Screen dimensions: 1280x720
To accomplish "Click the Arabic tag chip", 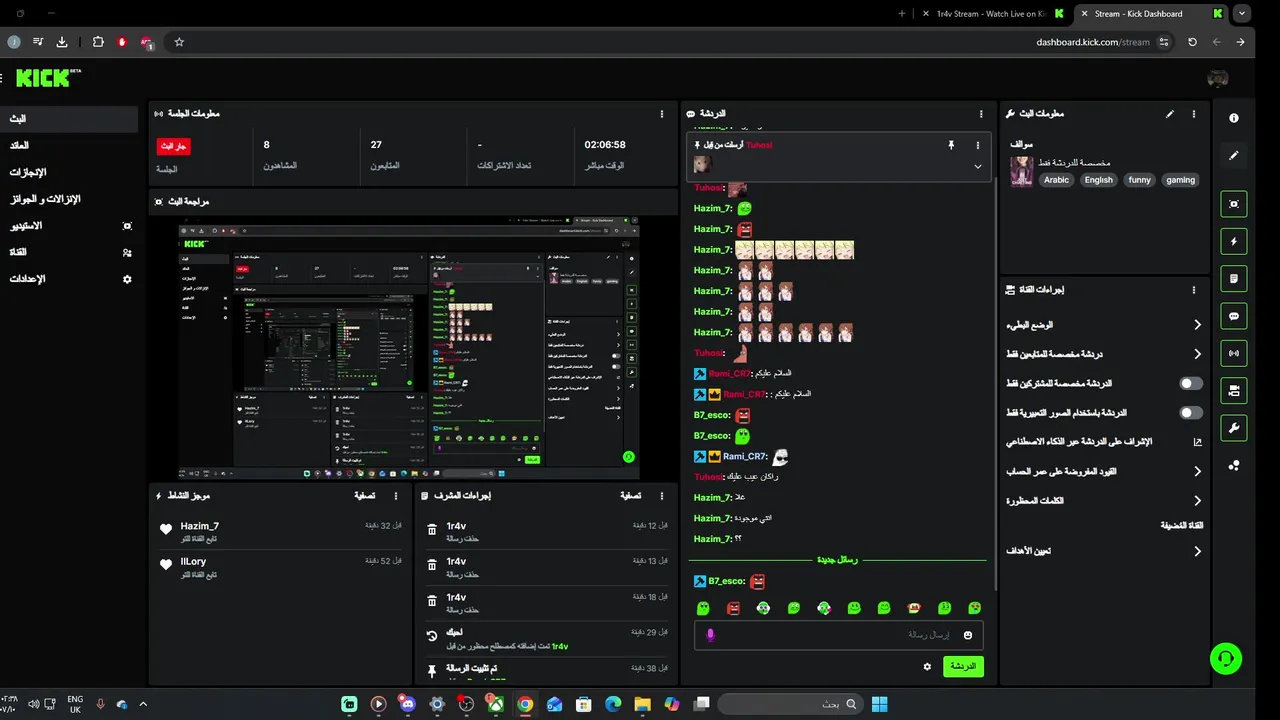I will pyautogui.click(x=1057, y=180).
